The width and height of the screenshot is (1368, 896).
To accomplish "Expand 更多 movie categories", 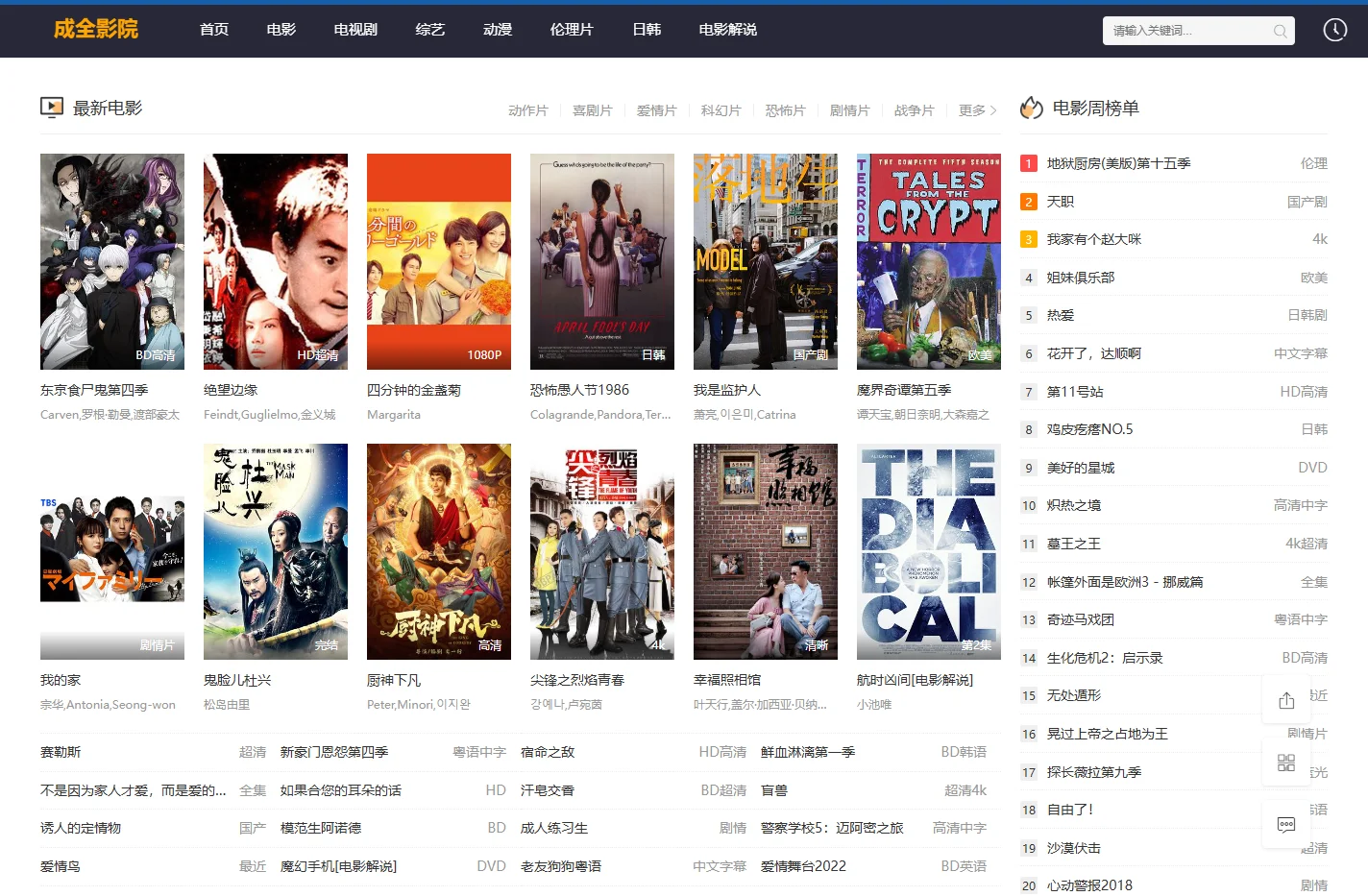I will [x=978, y=110].
